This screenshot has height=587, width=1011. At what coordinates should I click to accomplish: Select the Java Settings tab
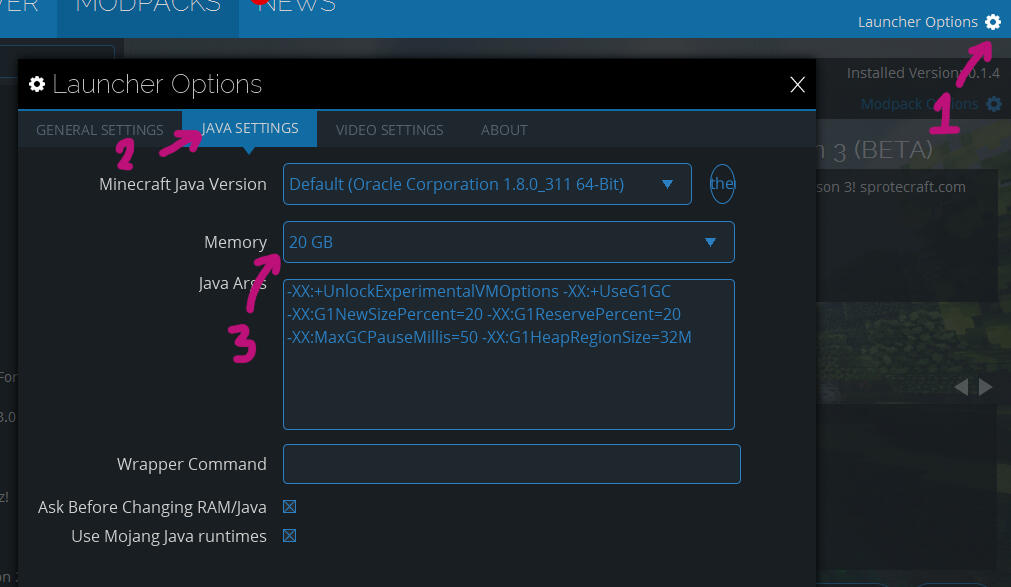click(x=250, y=129)
